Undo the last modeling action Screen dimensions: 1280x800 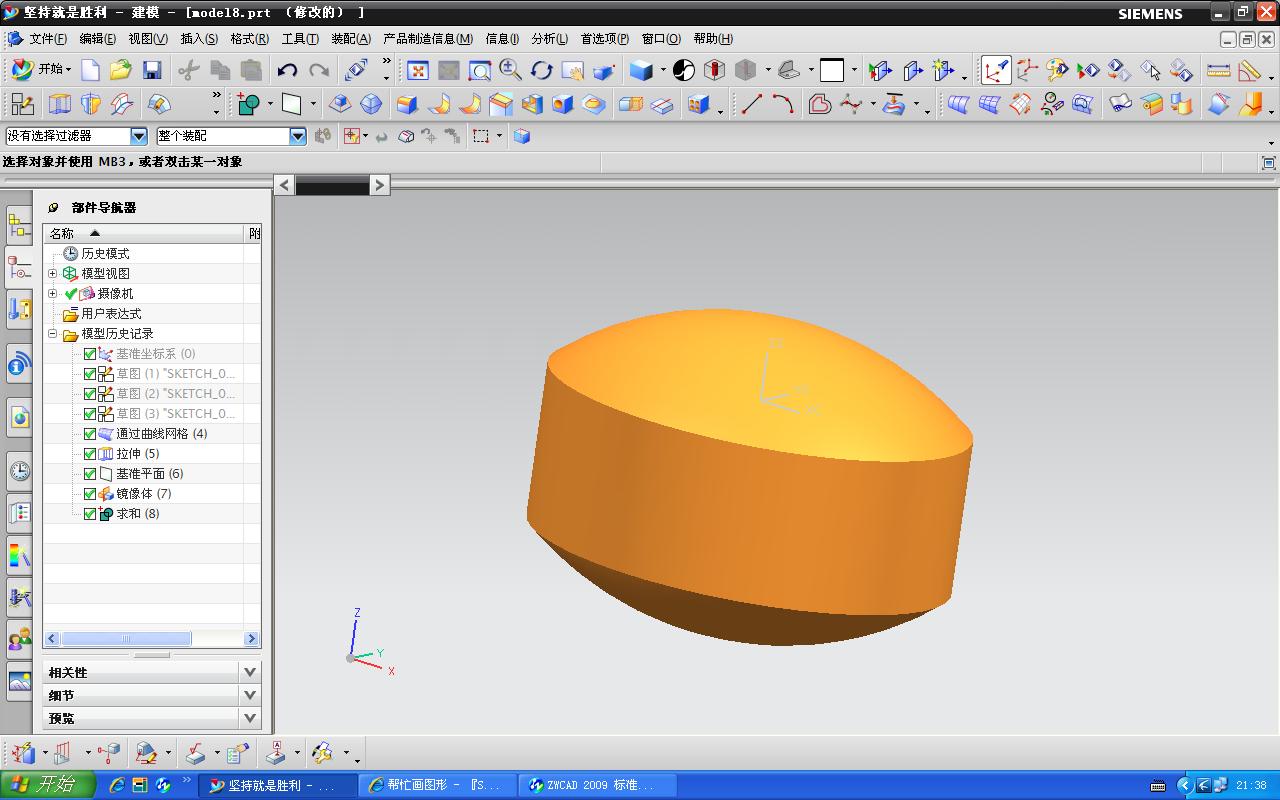(x=288, y=70)
